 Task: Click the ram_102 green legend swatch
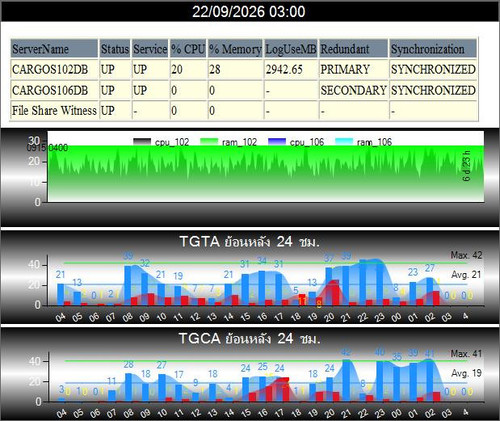coord(209,142)
